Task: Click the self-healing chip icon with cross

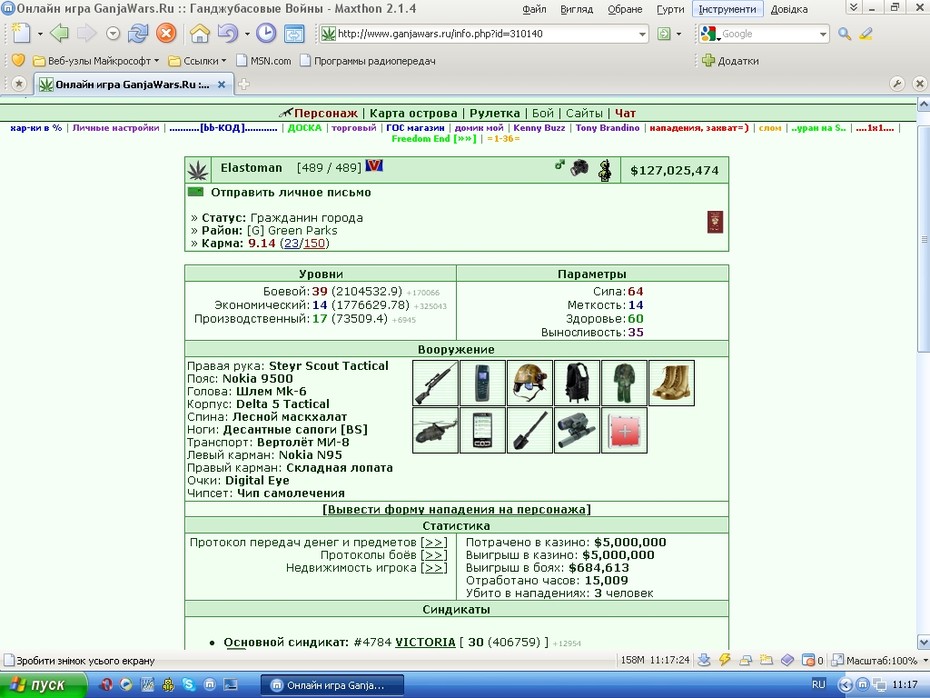Action: tap(624, 430)
